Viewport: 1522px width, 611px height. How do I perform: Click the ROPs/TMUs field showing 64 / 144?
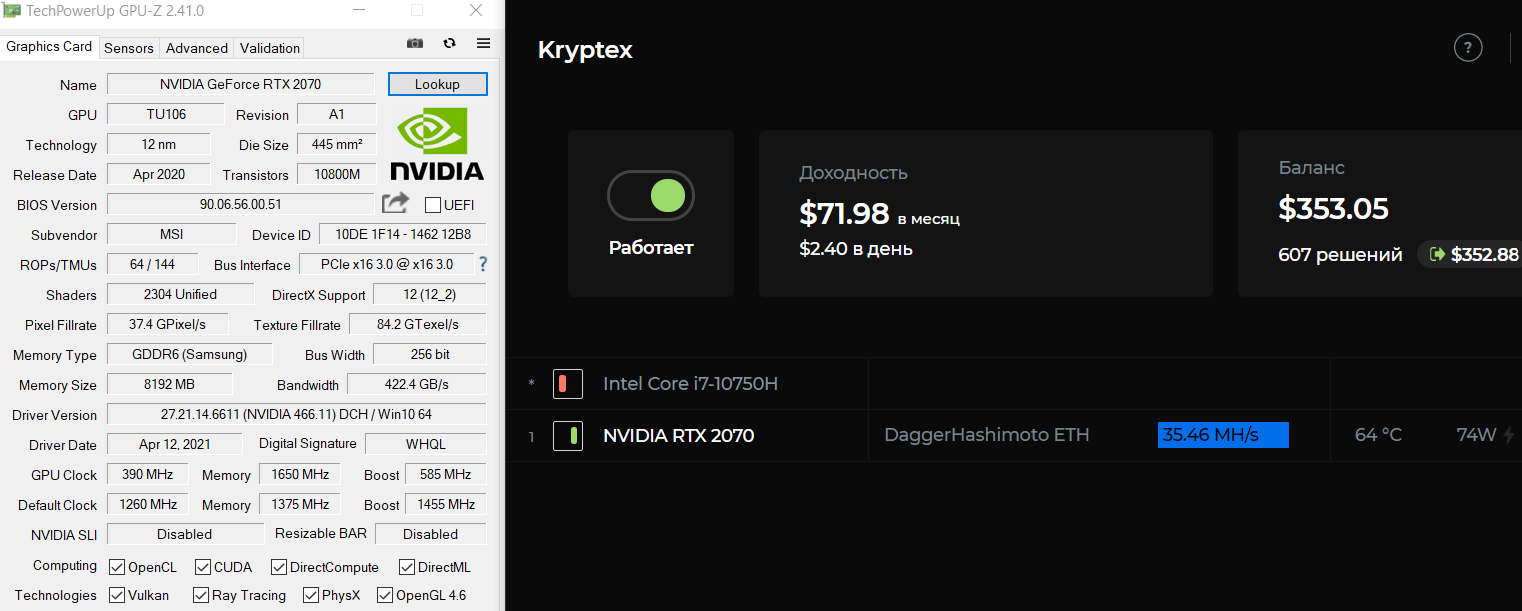pyautogui.click(x=152, y=264)
